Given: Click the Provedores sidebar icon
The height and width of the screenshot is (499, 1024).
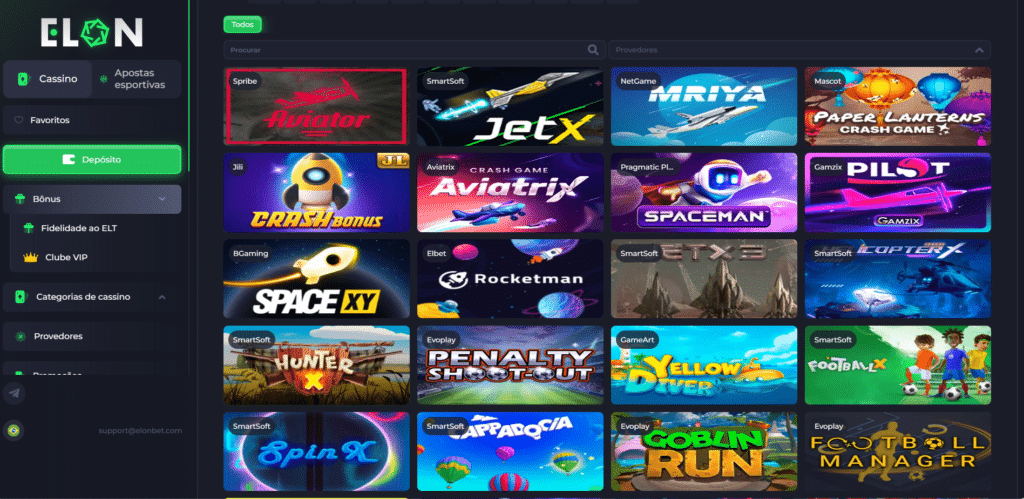Looking at the screenshot, I should click(x=20, y=336).
